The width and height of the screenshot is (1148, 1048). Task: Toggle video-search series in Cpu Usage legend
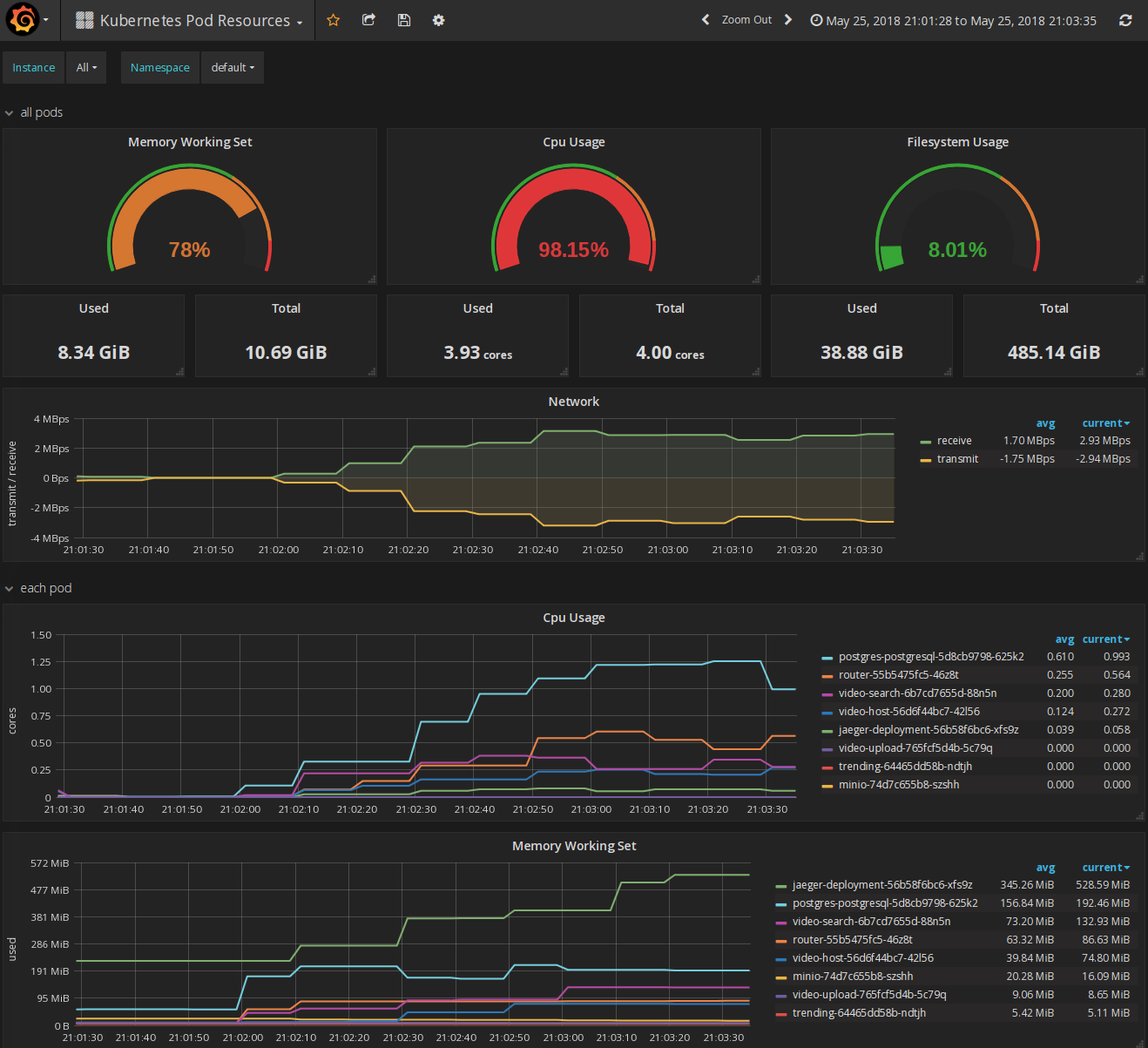(x=918, y=693)
